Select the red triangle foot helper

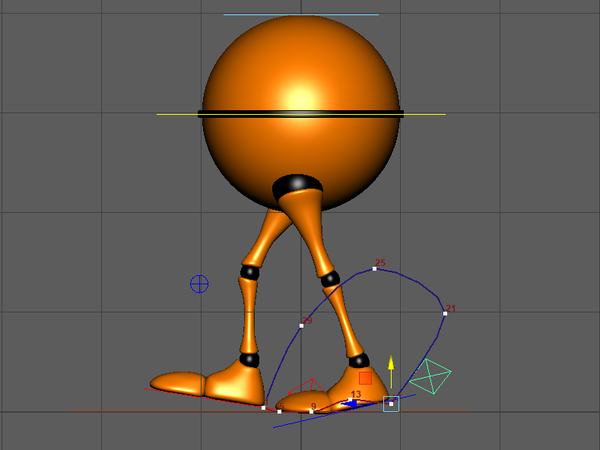tap(305, 386)
